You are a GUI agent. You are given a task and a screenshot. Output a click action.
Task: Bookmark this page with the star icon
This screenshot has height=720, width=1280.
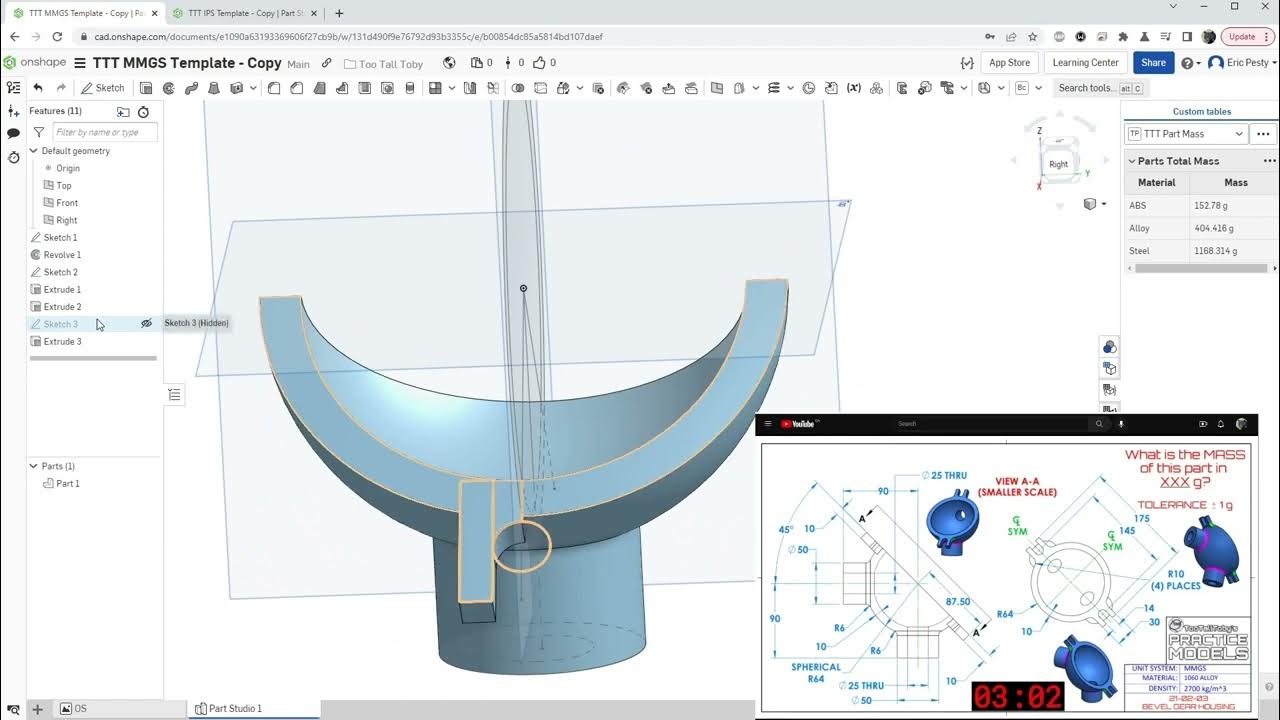pyautogui.click(x=1032, y=37)
